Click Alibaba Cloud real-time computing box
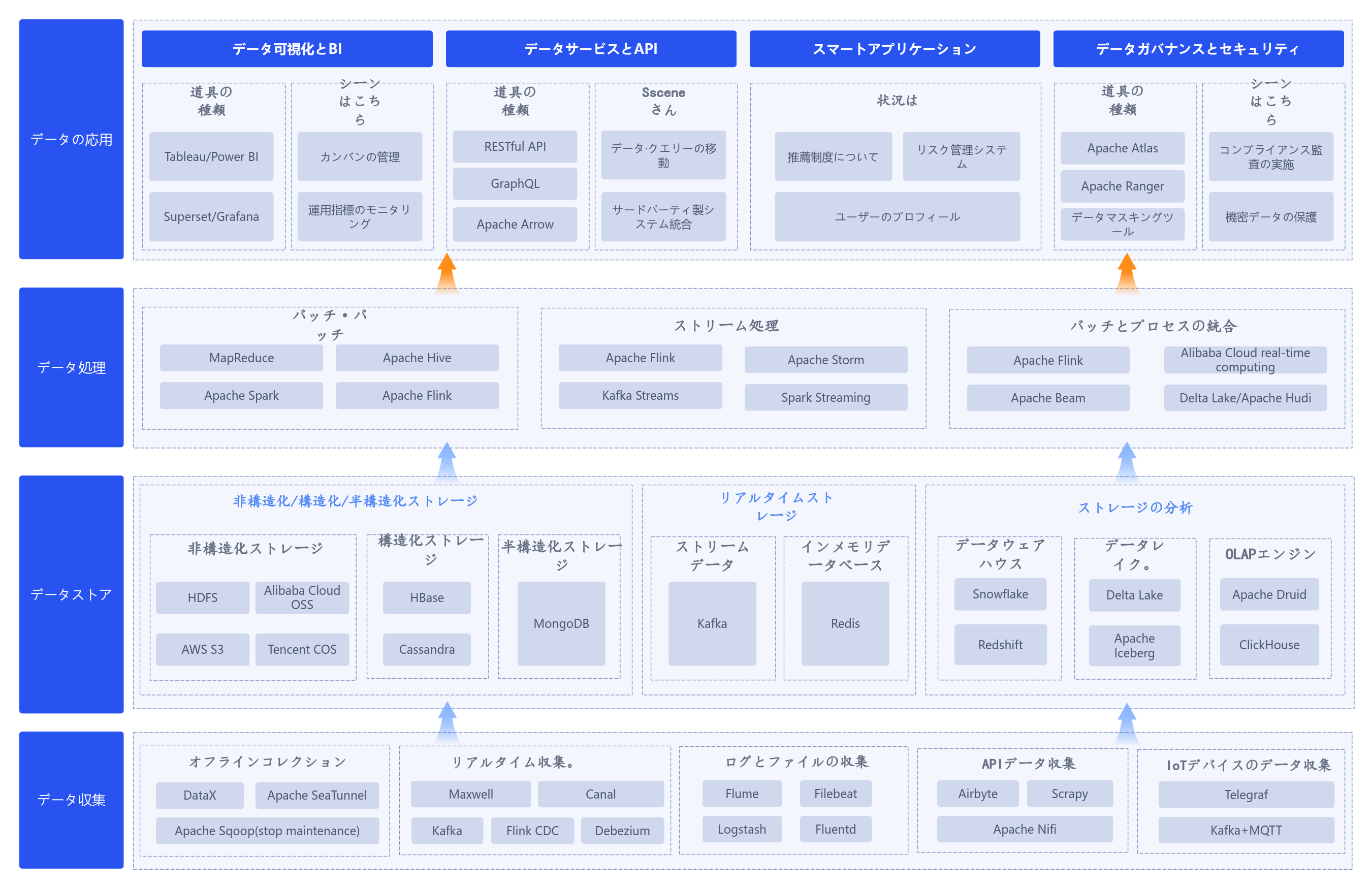The image size is (1372, 887). pyautogui.click(x=1245, y=360)
